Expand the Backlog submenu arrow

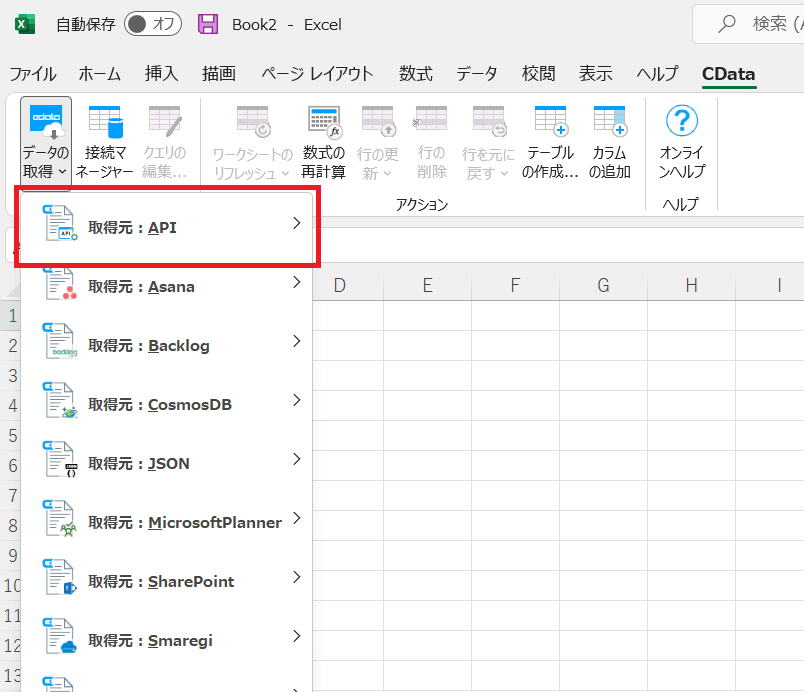coord(296,341)
